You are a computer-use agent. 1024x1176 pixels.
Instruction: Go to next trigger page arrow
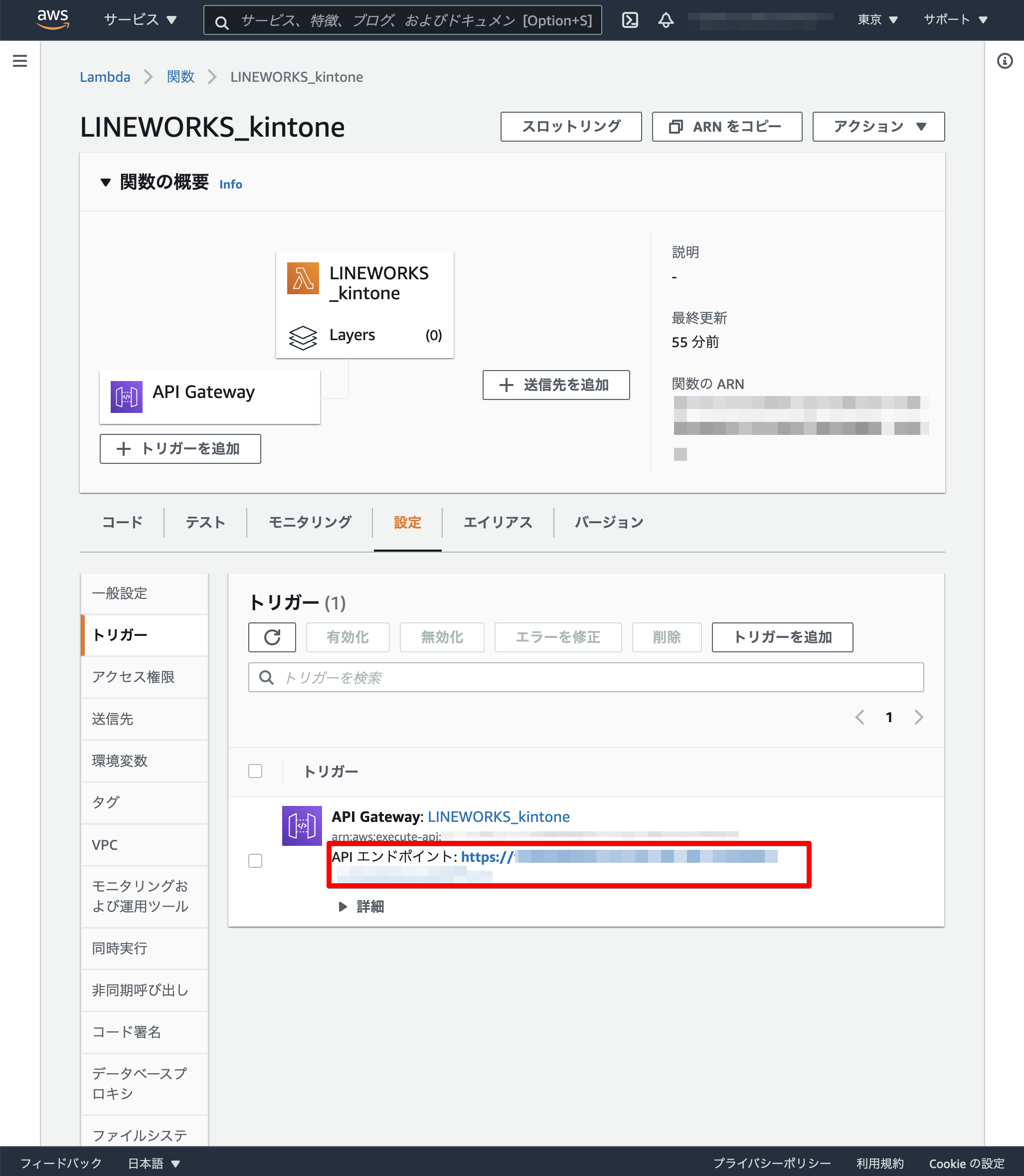[x=918, y=717]
